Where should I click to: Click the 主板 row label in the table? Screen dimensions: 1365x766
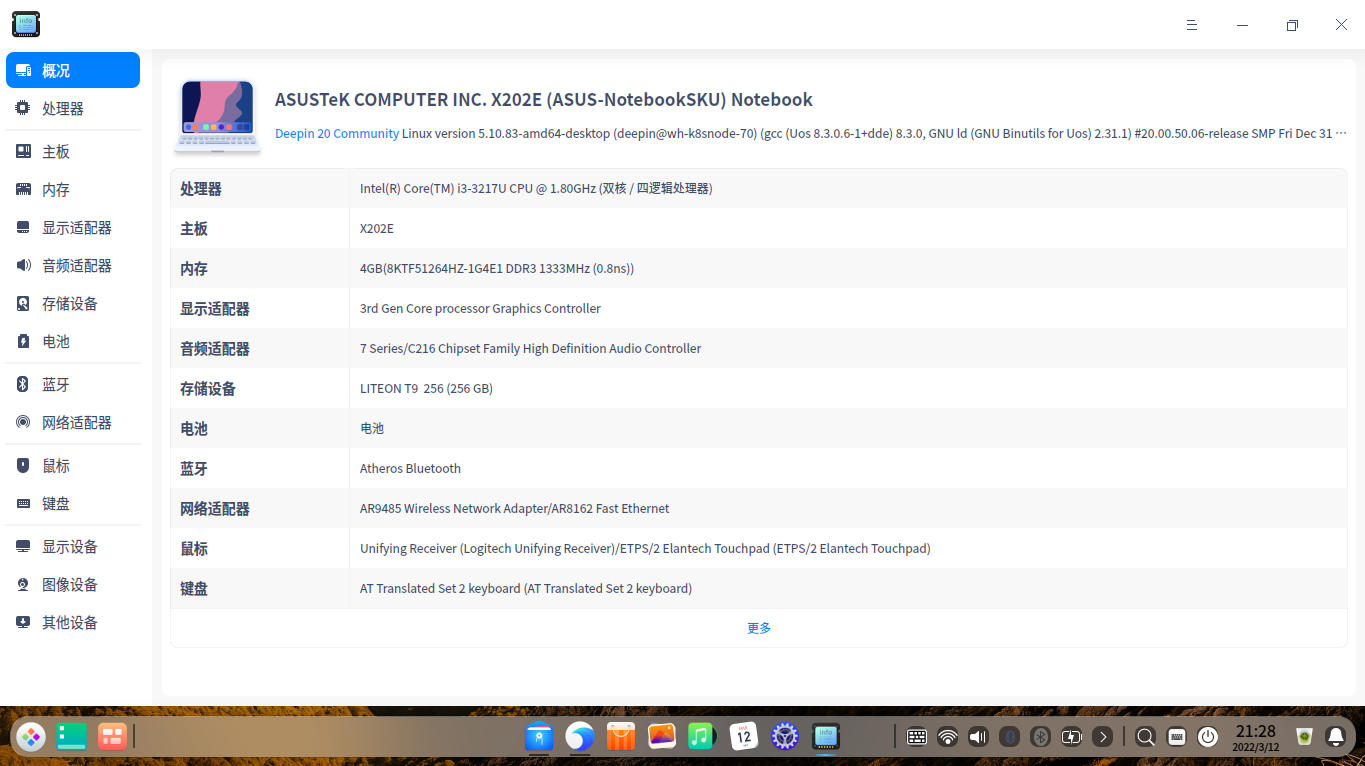coord(194,229)
